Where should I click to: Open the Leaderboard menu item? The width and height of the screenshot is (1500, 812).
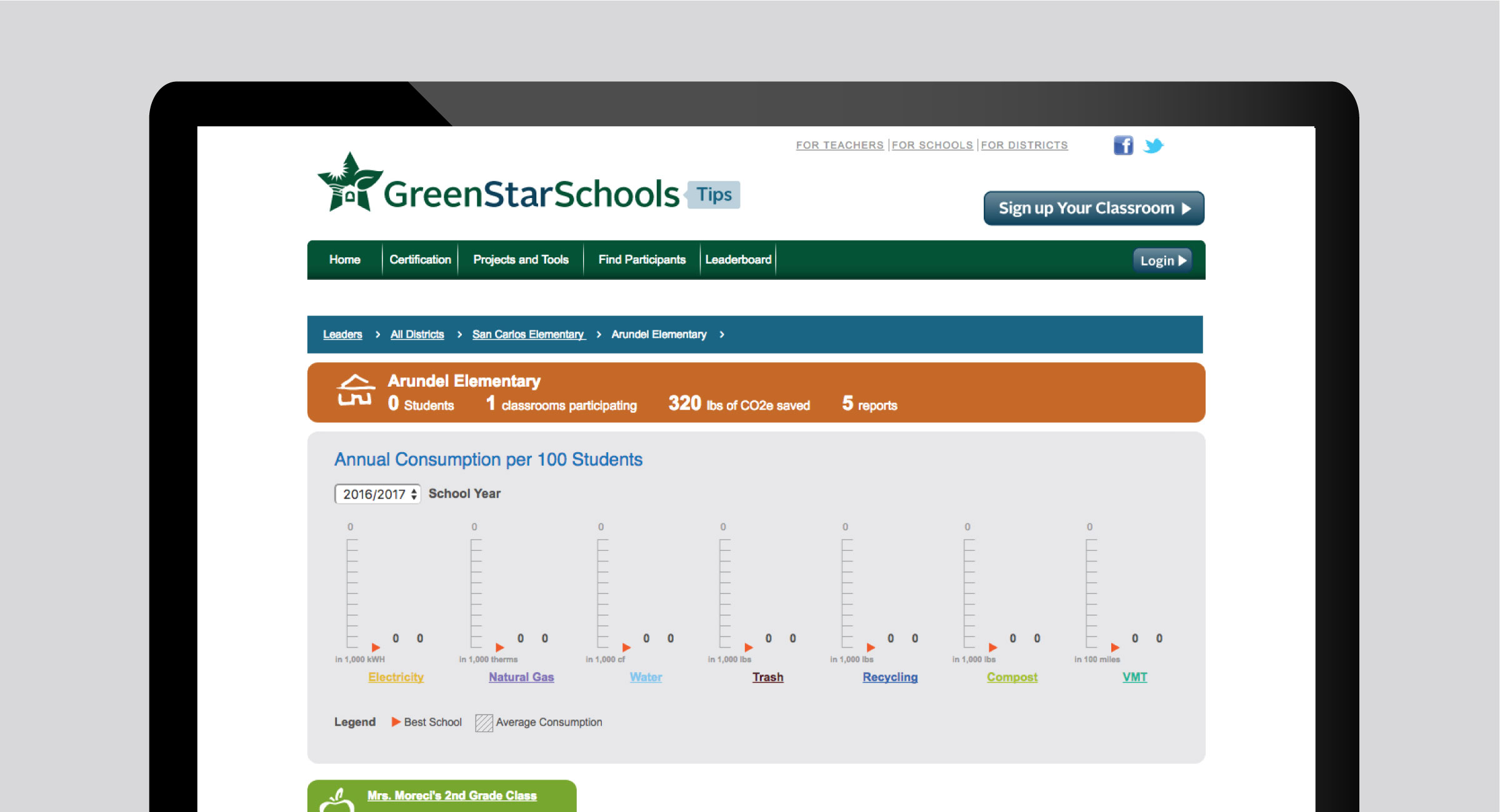pos(738,260)
